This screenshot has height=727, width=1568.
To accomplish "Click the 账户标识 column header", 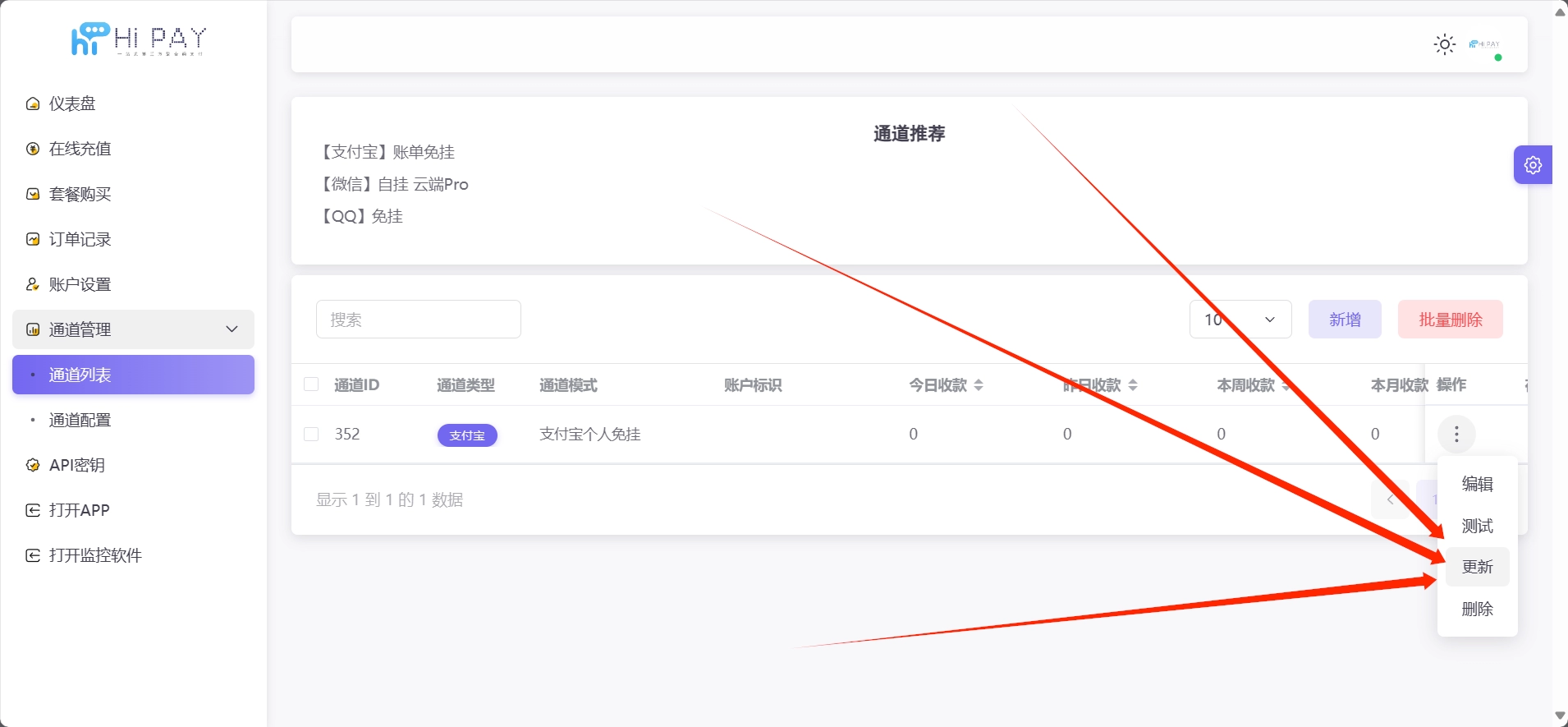I will pos(753,384).
